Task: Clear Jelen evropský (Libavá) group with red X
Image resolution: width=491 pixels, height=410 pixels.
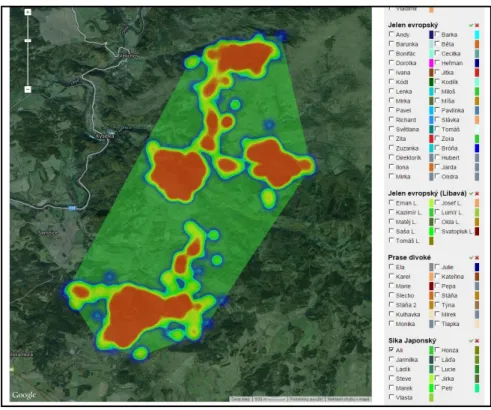Action: pyautogui.click(x=477, y=194)
